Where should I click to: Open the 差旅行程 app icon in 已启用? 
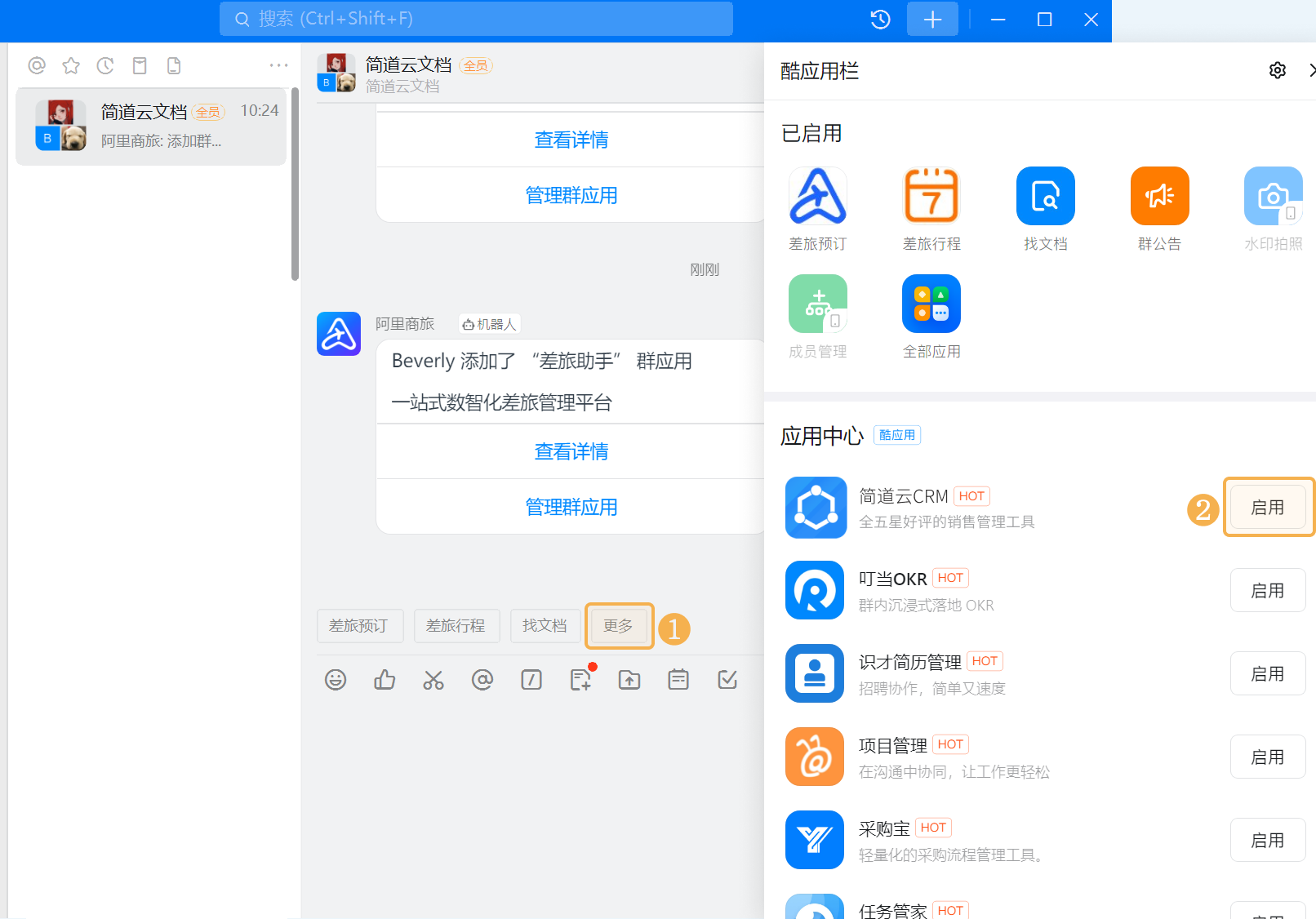pos(931,196)
